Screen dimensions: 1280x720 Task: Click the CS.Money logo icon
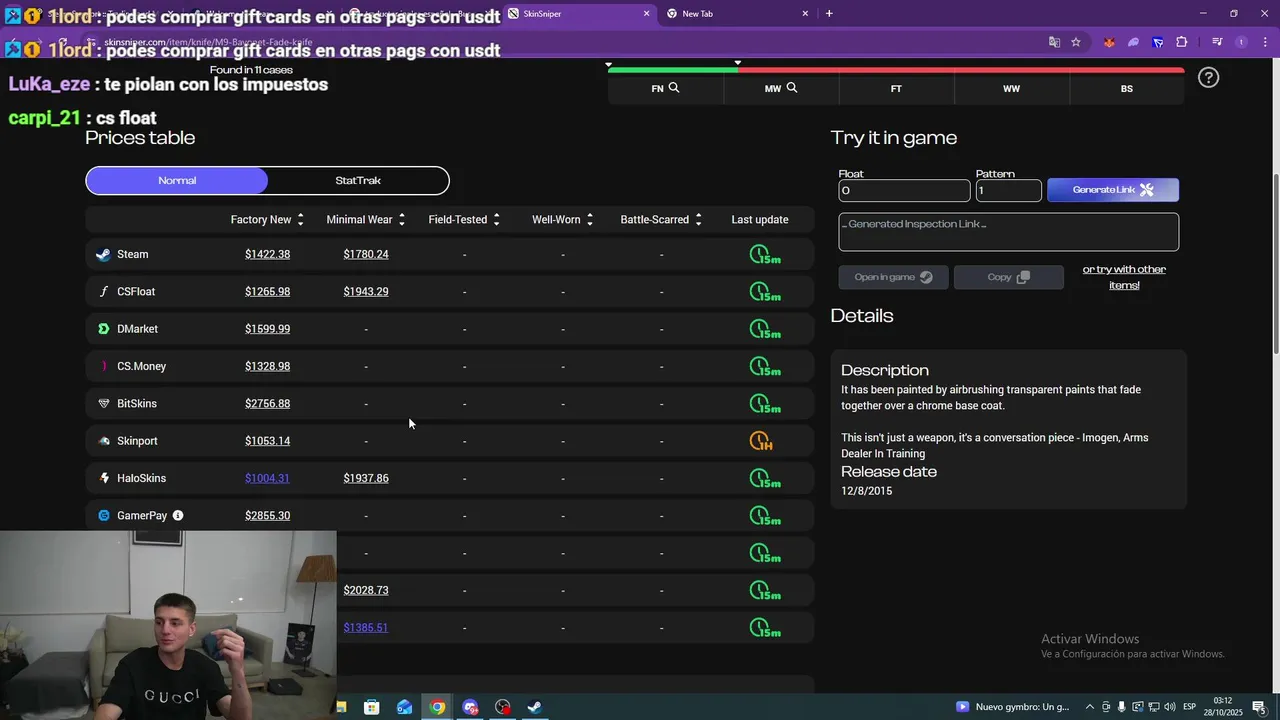coord(103,366)
